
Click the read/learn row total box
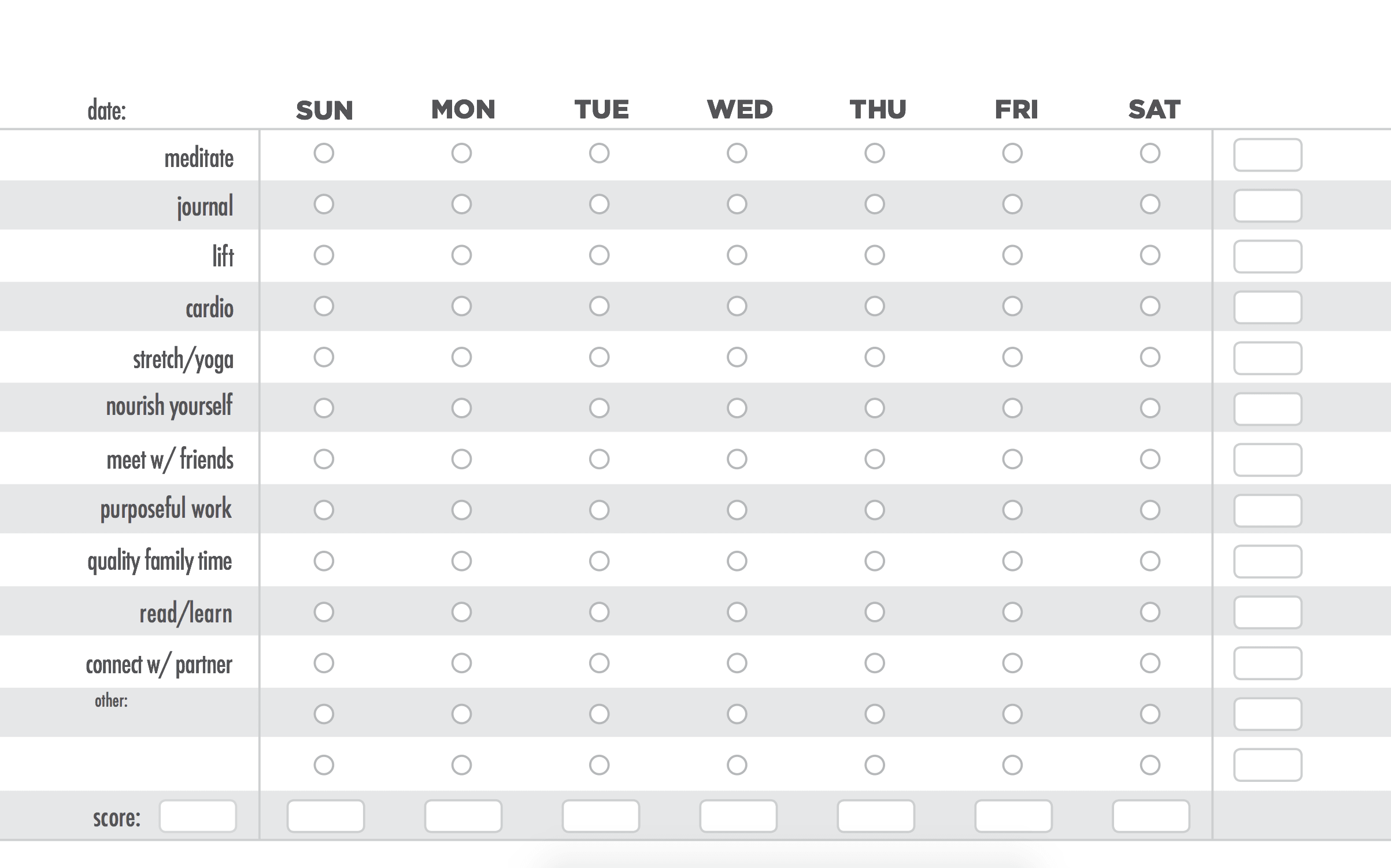1267,612
